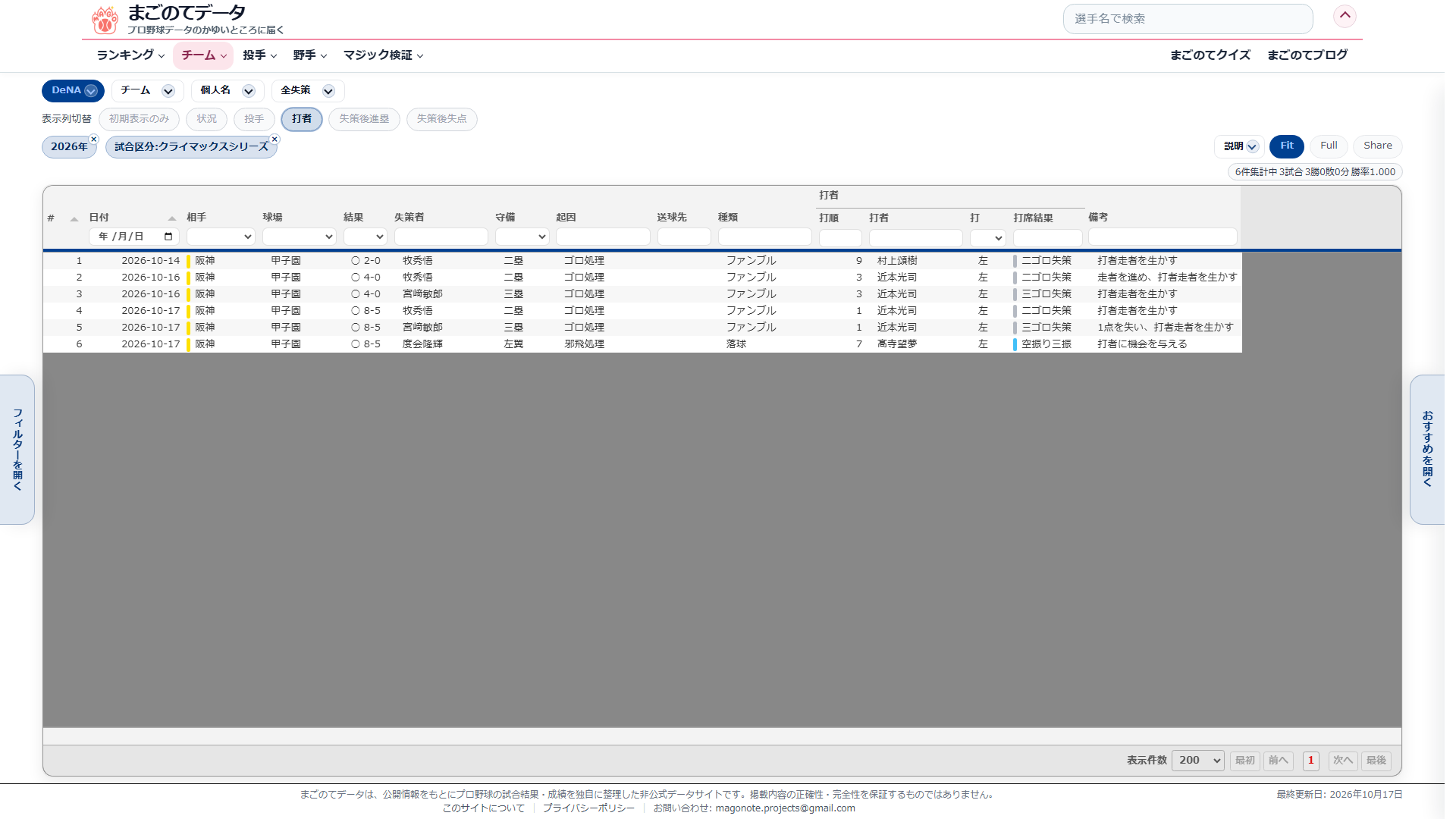
Task: Toggle 打者 columns display
Action: tap(302, 119)
